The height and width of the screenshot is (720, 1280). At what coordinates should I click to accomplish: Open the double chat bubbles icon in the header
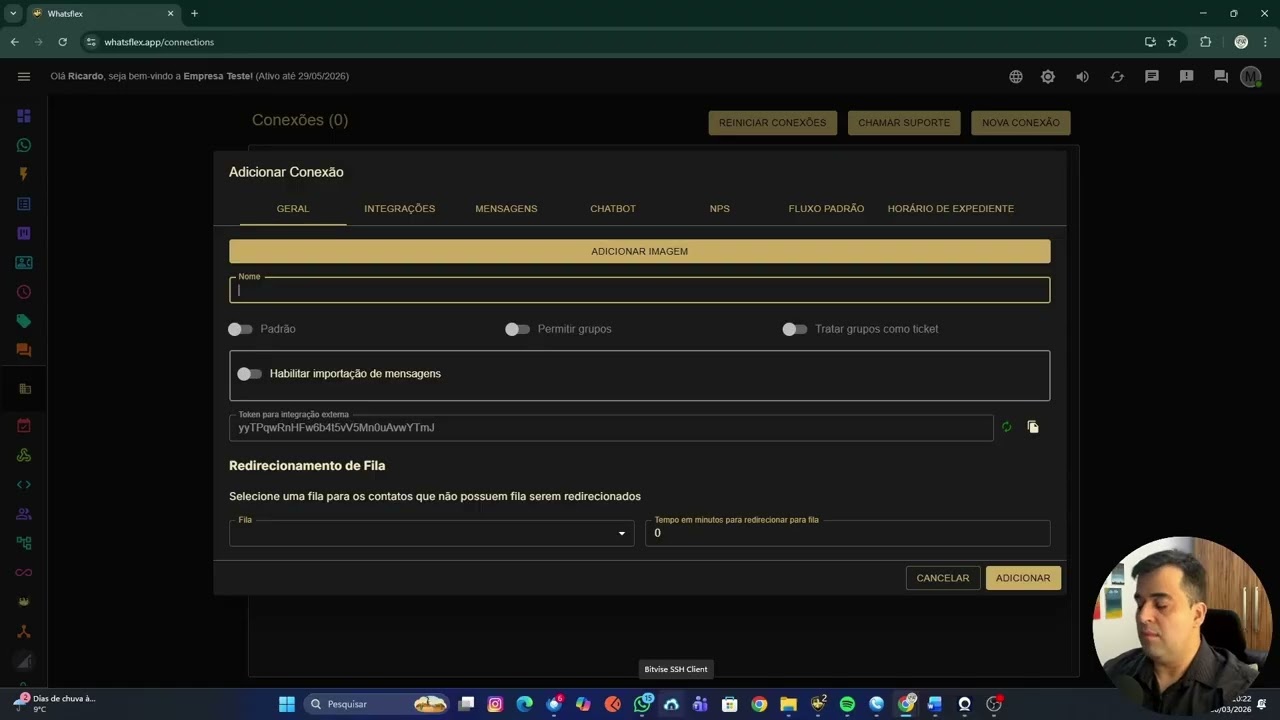pyautogui.click(x=1221, y=76)
